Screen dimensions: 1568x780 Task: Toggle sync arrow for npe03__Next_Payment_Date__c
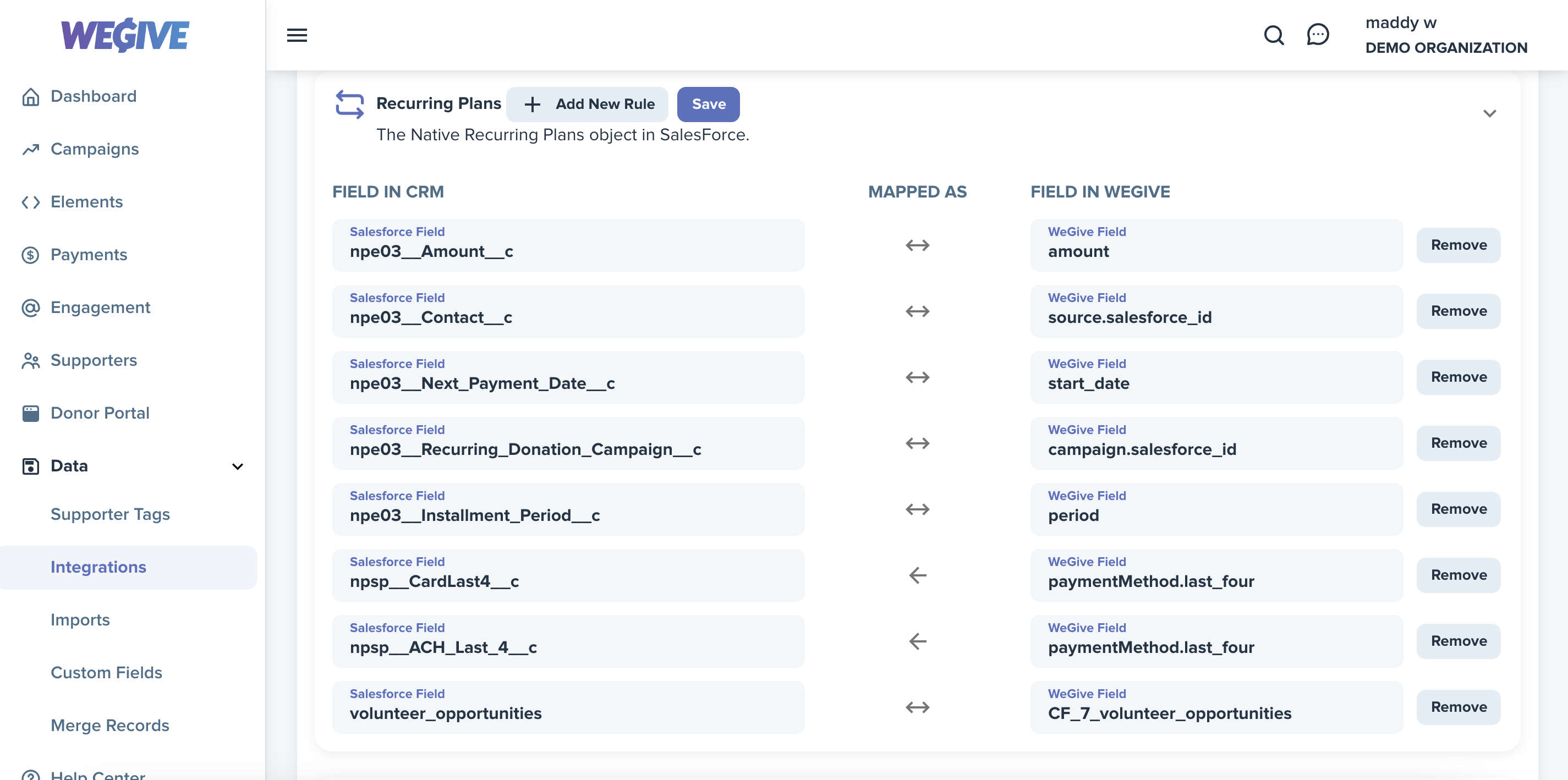(917, 377)
